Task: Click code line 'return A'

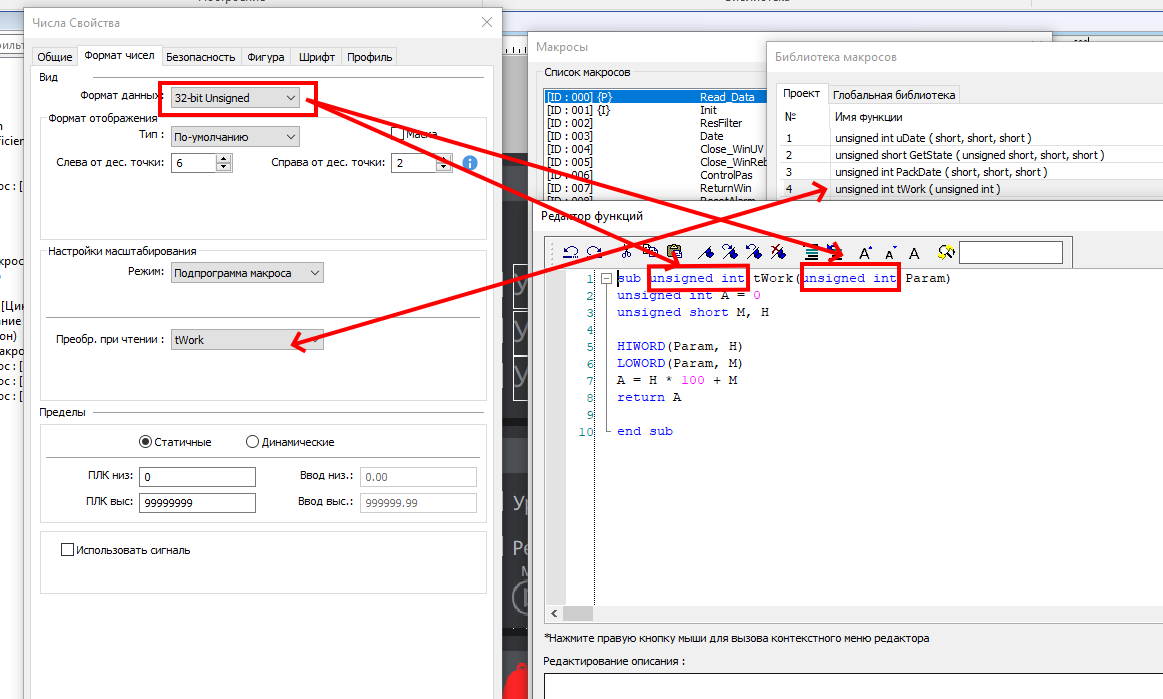Action: coord(648,397)
